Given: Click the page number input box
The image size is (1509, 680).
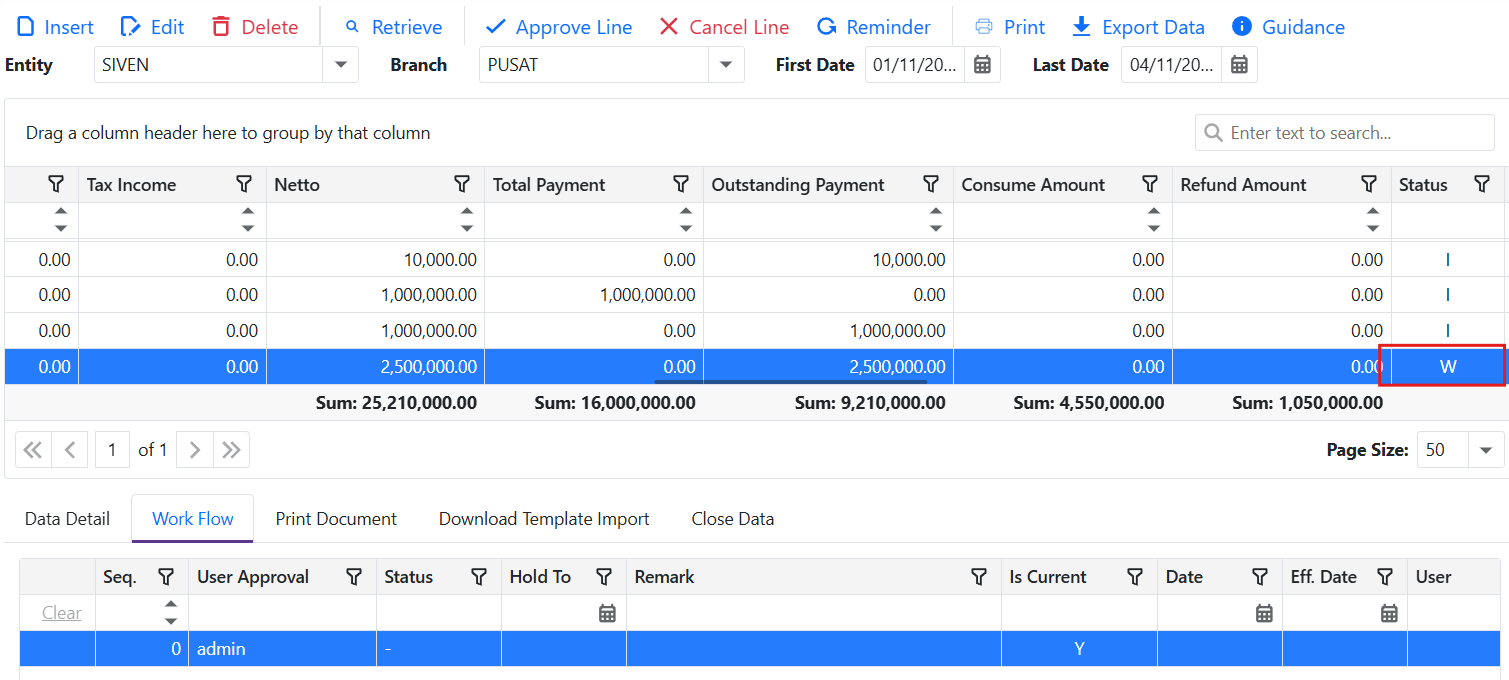Looking at the screenshot, I should click(x=112, y=450).
